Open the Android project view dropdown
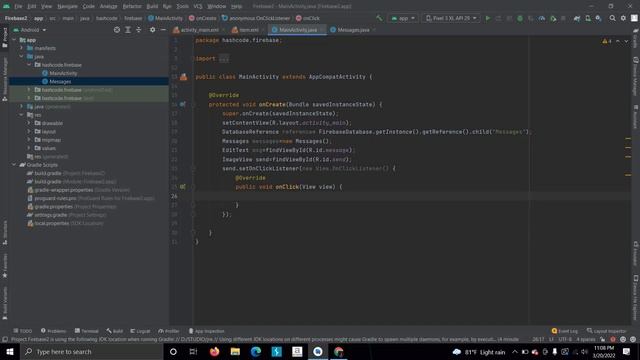Viewport: 640px width, 360px height. tap(30, 30)
